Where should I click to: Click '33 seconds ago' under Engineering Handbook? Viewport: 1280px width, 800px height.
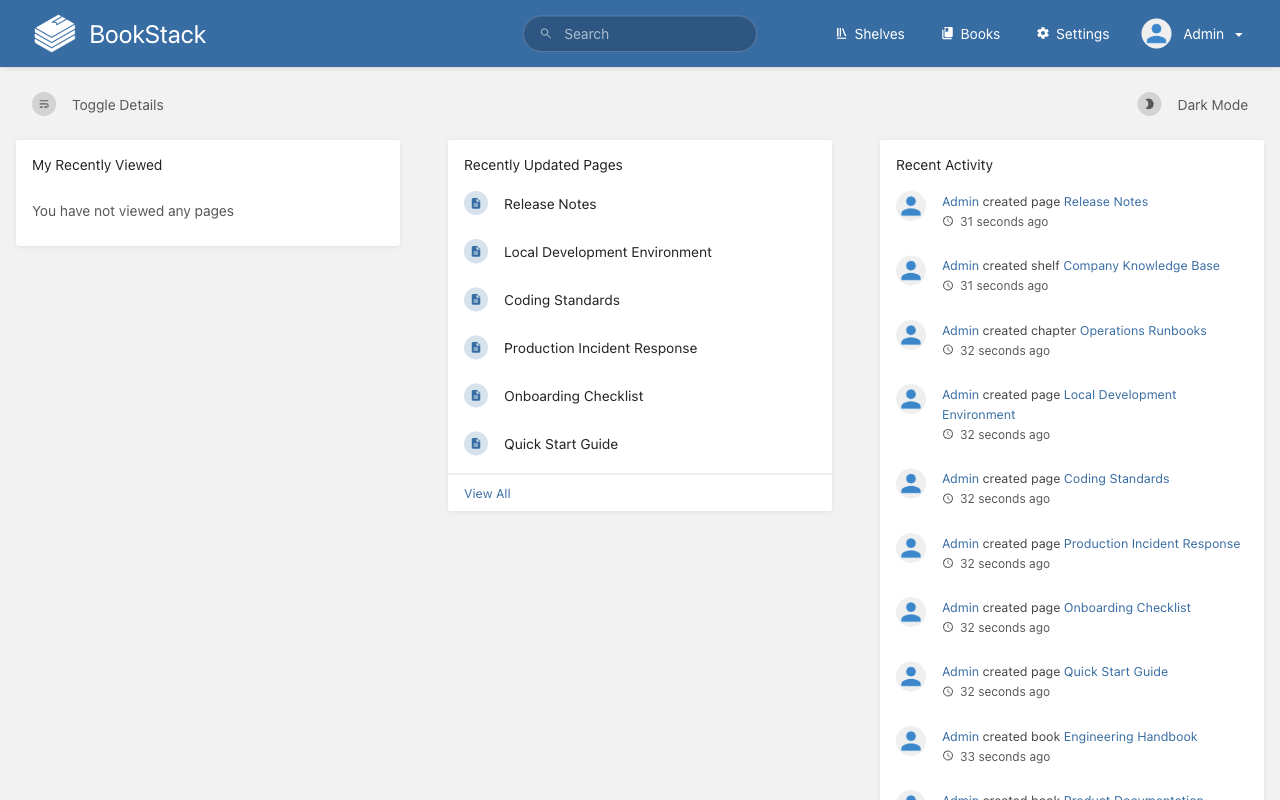[1005, 756]
